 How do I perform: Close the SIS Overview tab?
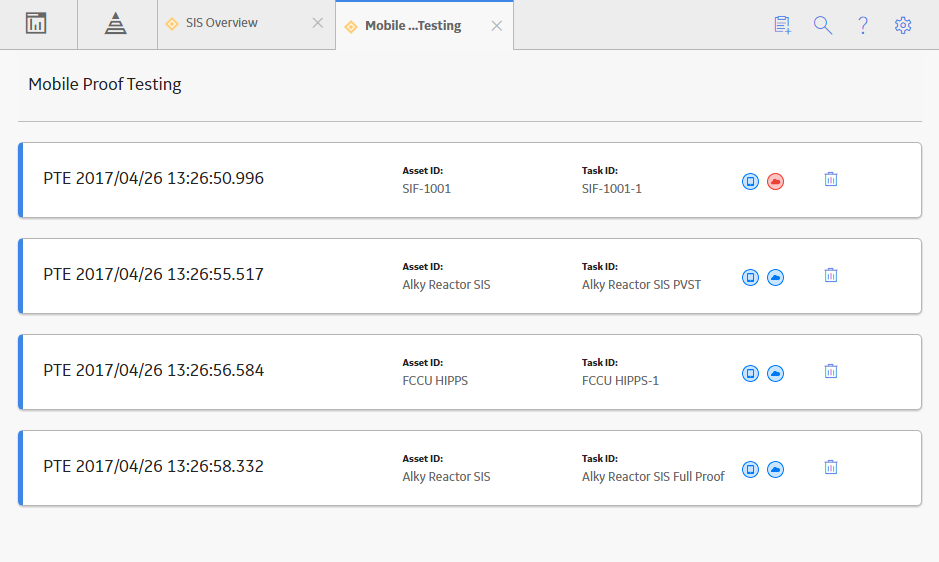(318, 23)
